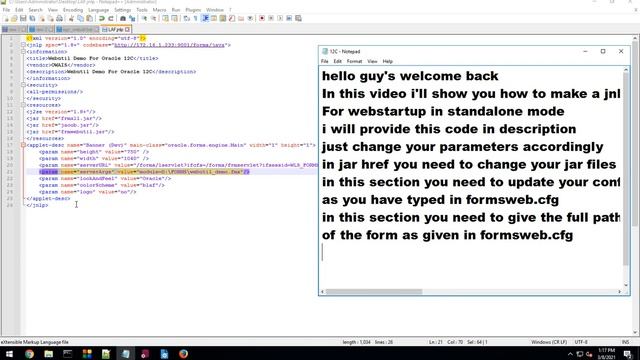Toggle synchronize horizontal scrolling
Screen dimensions: 640x360
pos(174,18)
